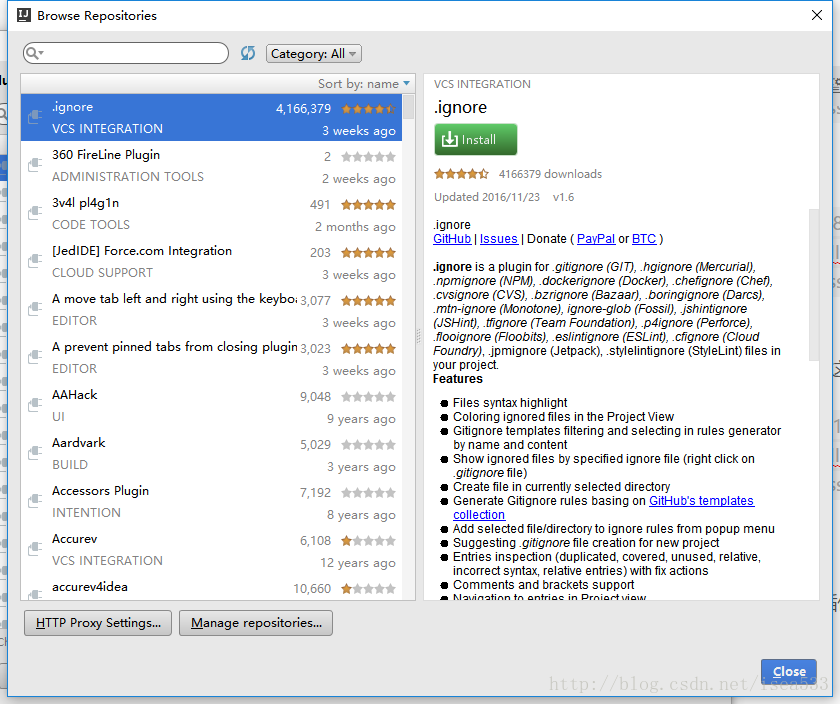Click the description pane scrollbar
840x704 pixels.
[814, 284]
